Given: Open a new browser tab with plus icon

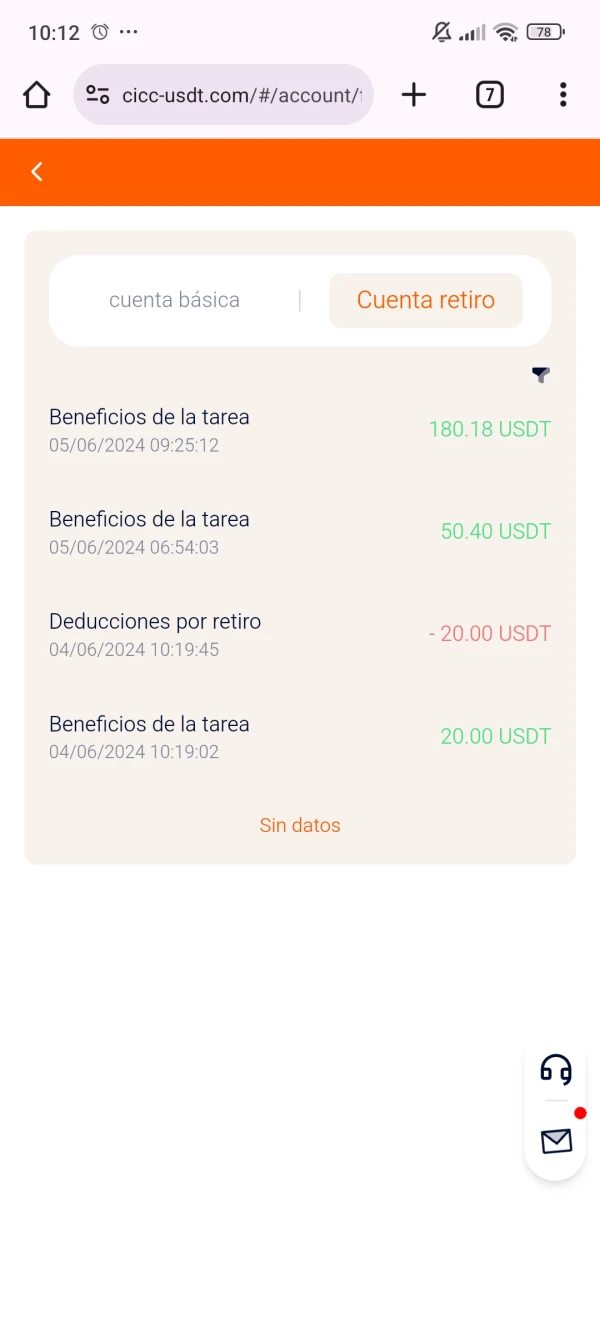Looking at the screenshot, I should point(413,95).
